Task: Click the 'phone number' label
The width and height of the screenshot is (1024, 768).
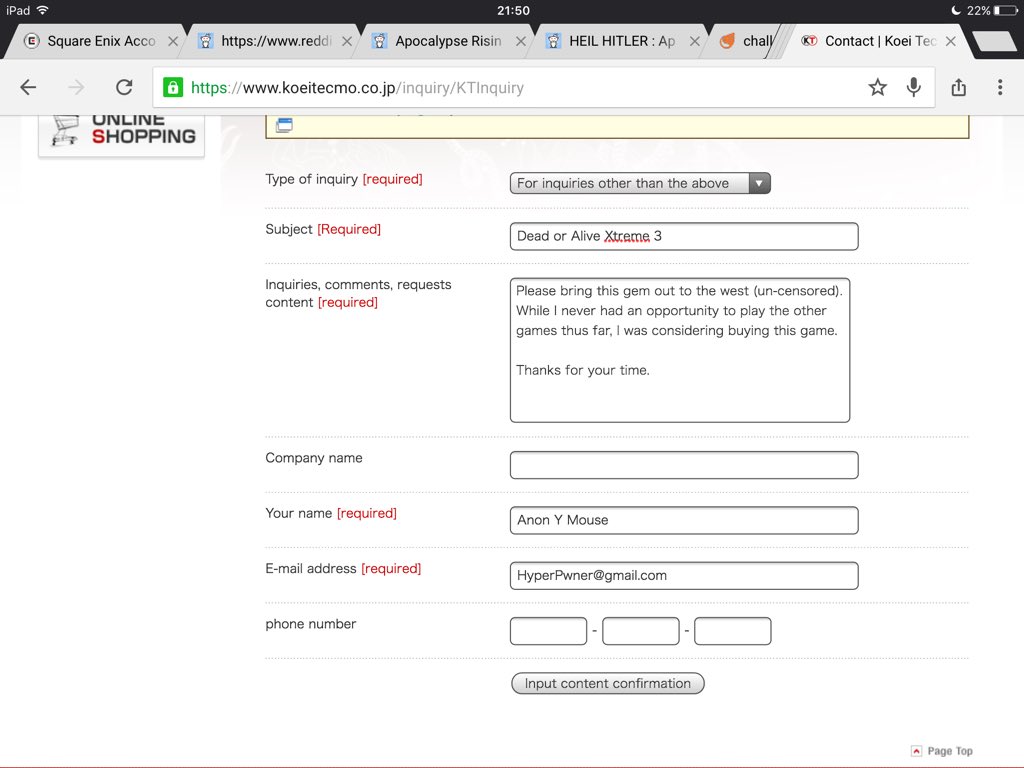Action: [310, 624]
